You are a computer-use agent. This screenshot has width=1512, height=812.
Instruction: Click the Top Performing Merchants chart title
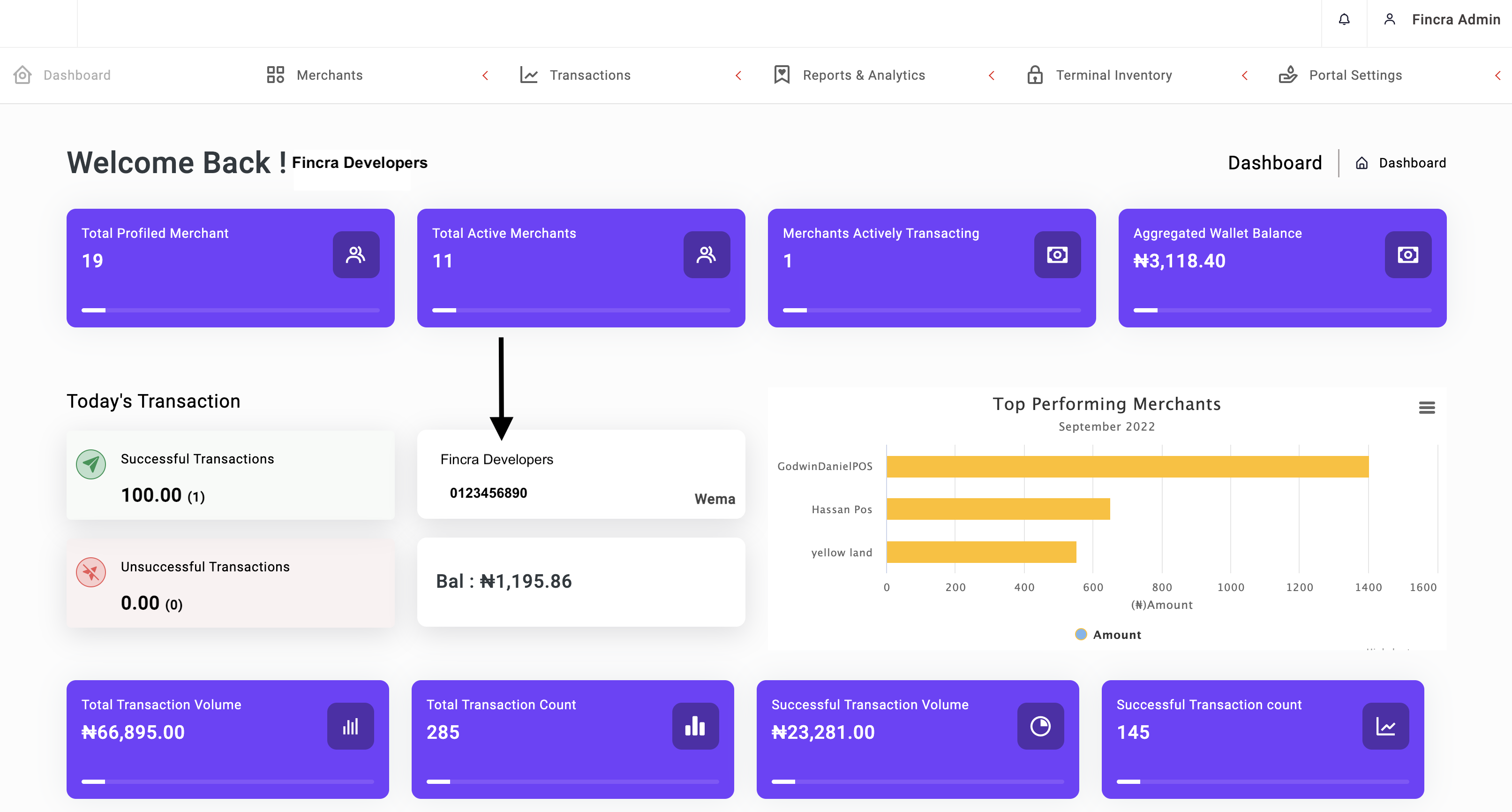pyautogui.click(x=1106, y=404)
